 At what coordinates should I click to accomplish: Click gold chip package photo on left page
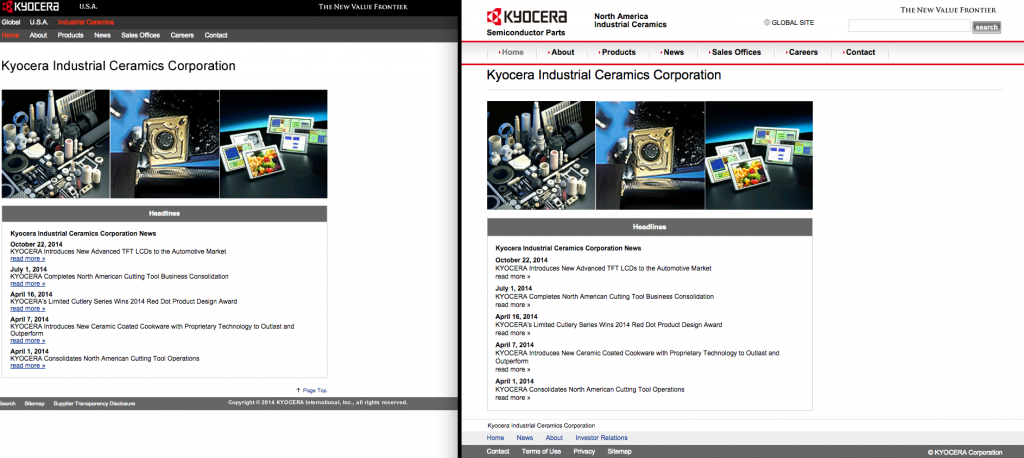[x=165, y=144]
